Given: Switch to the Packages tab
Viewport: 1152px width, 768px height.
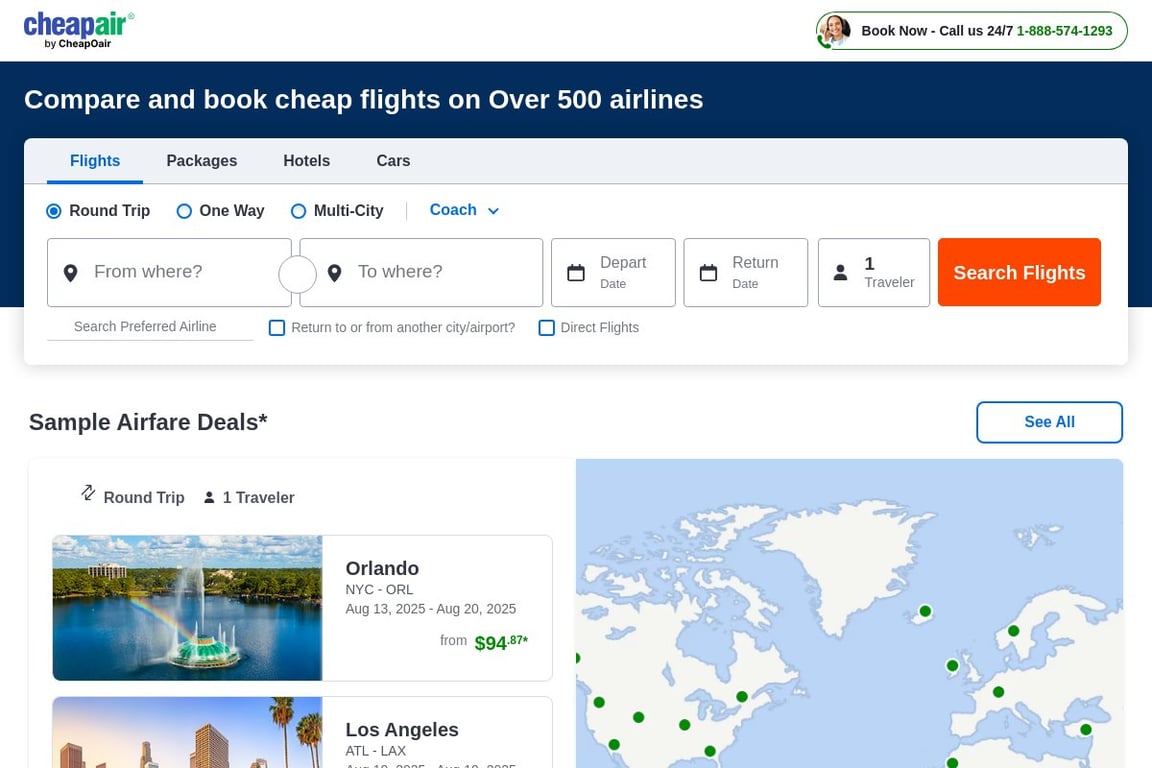Looking at the screenshot, I should point(202,161).
